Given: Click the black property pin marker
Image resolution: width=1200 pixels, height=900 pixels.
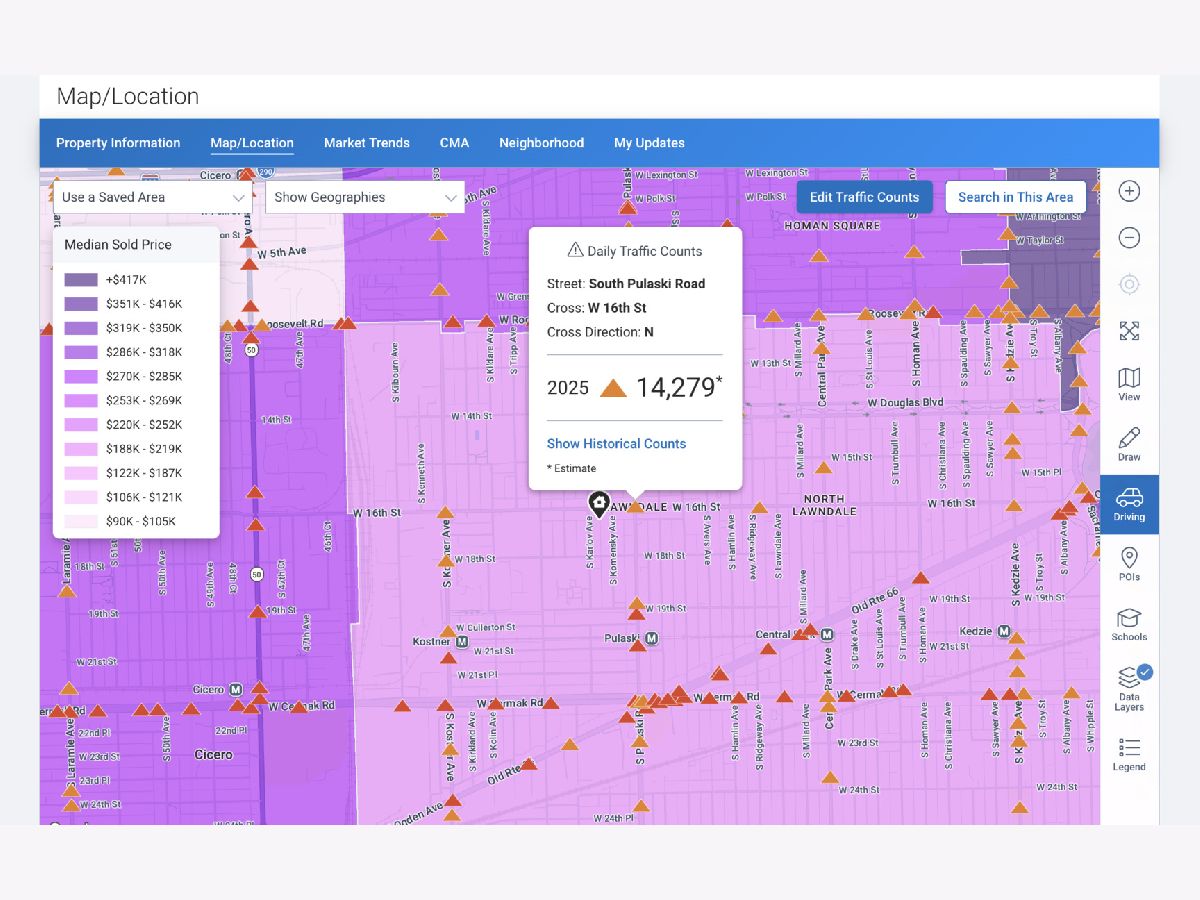Looking at the screenshot, I should pos(599,504).
